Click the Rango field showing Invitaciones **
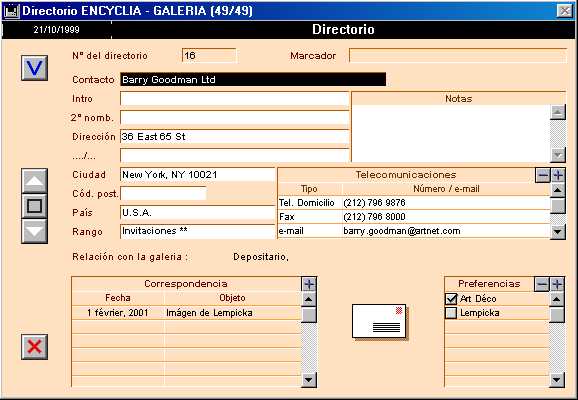 pyautogui.click(x=198, y=231)
